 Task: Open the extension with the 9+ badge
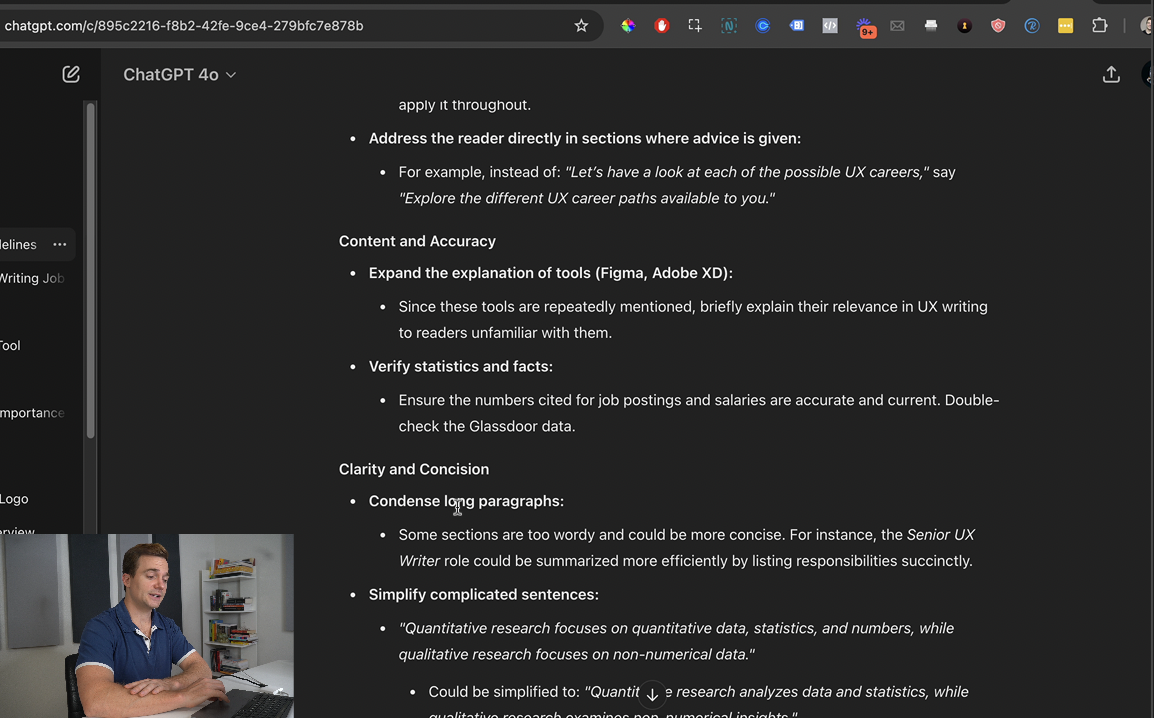click(x=865, y=27)
